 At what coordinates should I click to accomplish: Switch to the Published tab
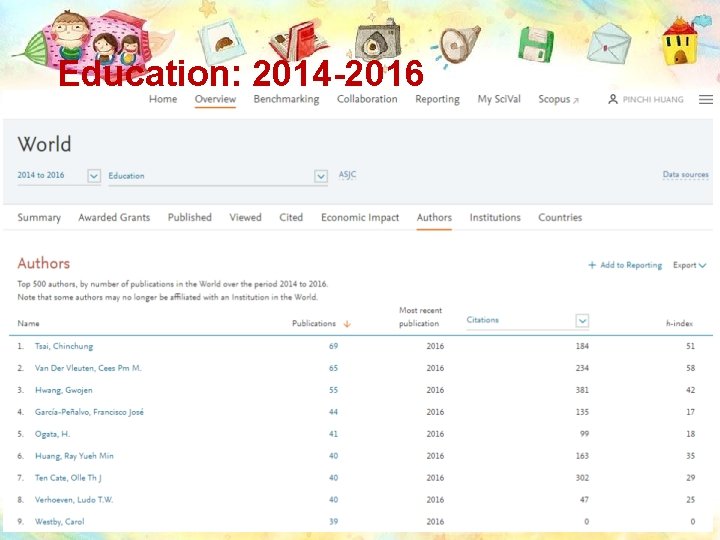point(190,218)
